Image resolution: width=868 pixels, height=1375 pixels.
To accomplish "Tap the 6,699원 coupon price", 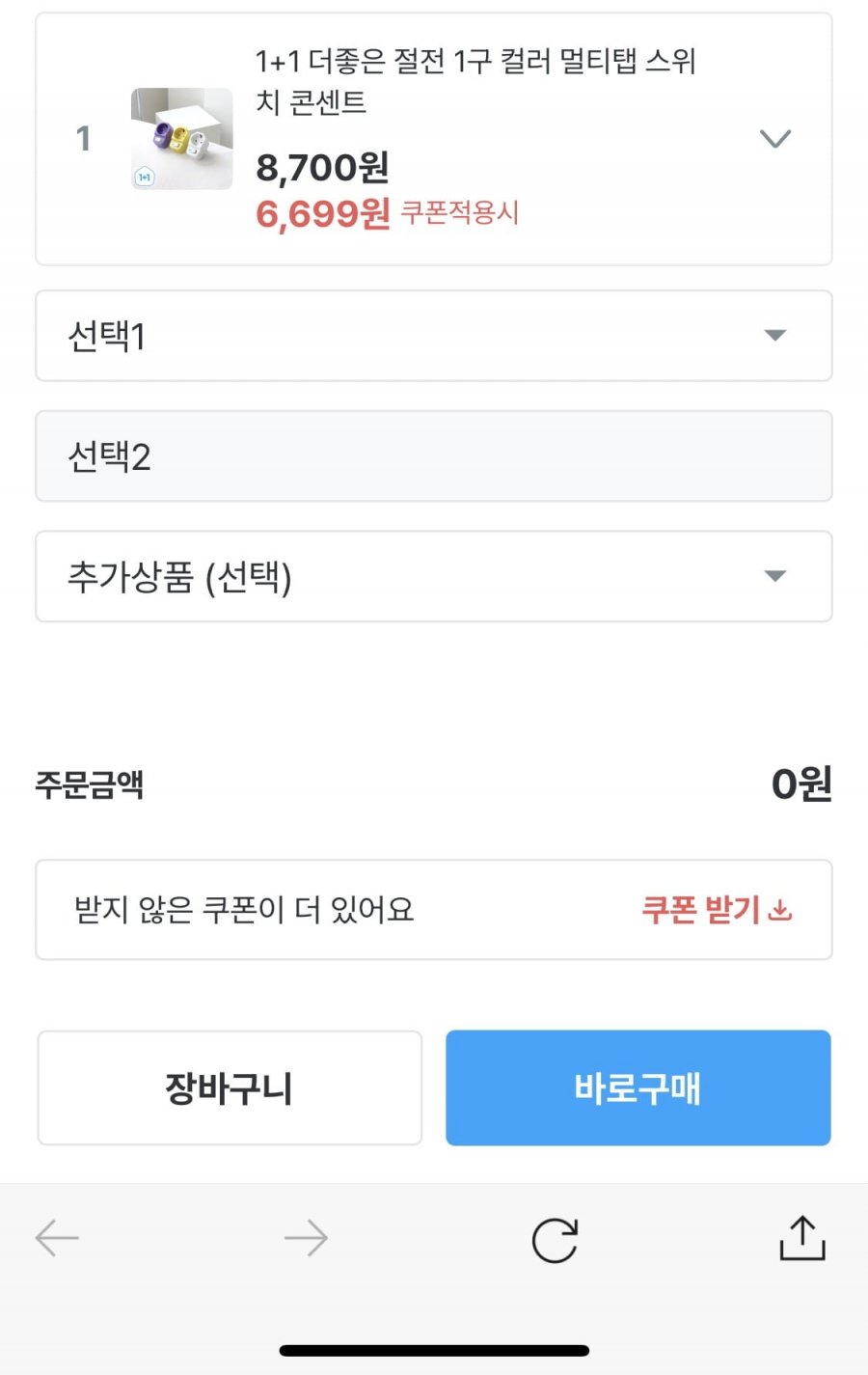I will (322, 213).
